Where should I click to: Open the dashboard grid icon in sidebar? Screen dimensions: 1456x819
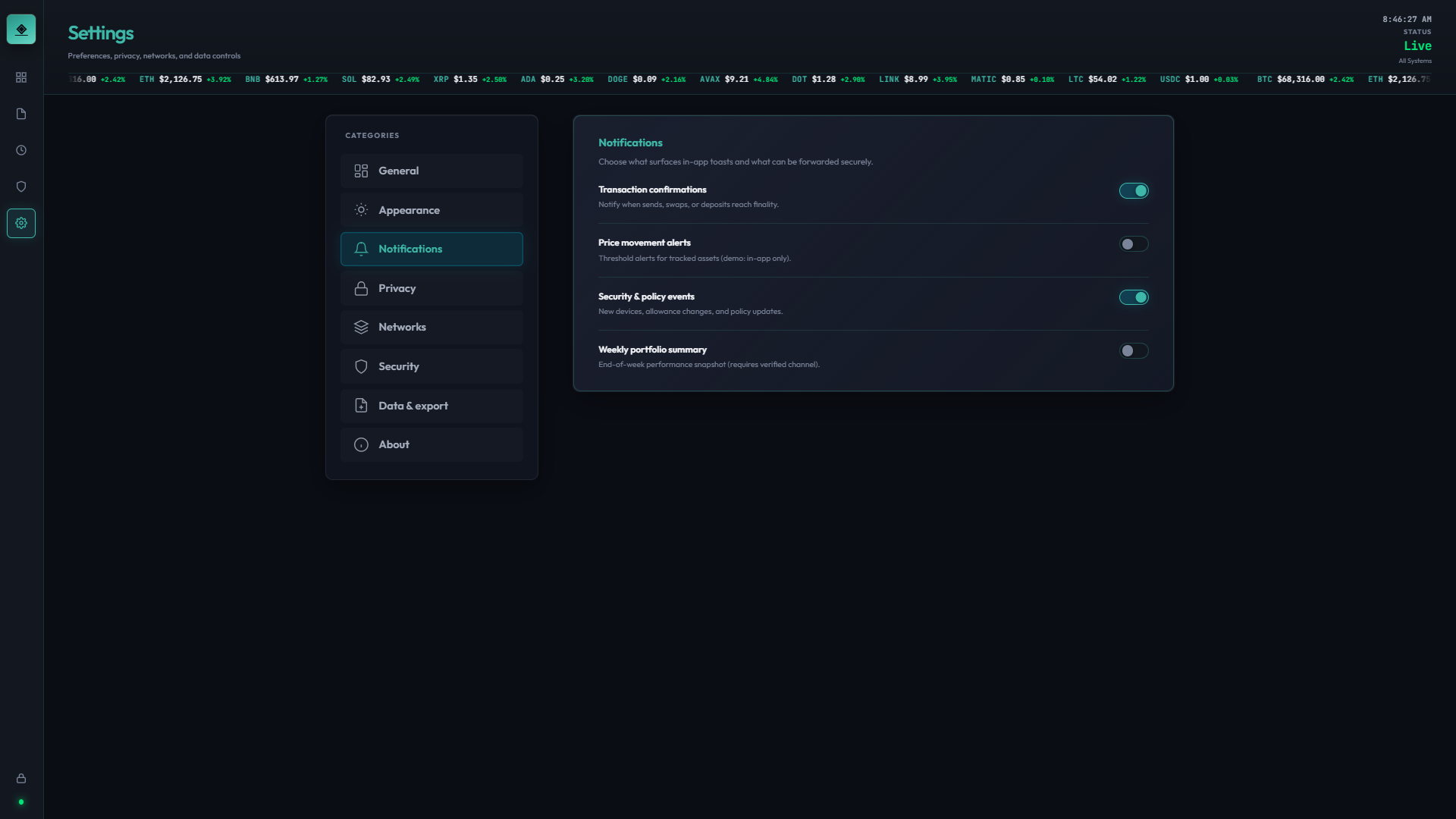point(21,77)
